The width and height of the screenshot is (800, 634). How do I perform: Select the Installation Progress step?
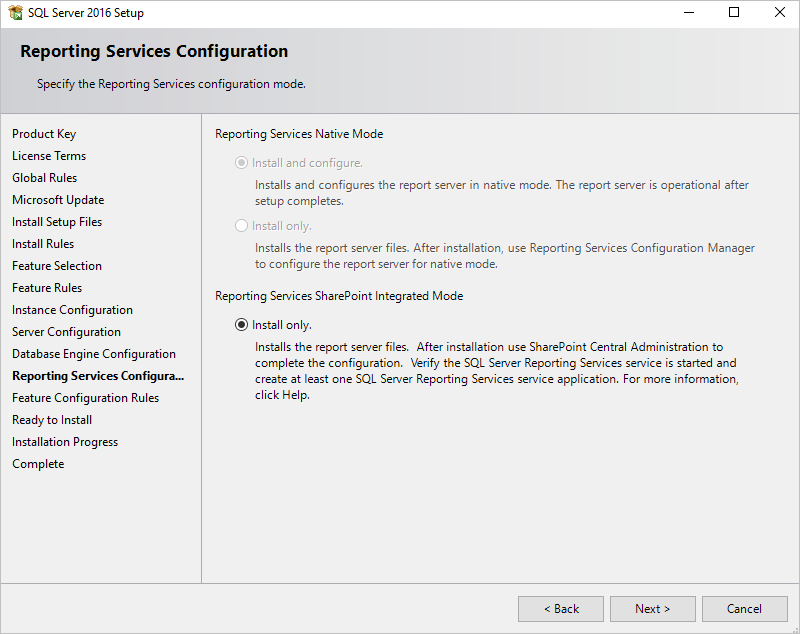click(64, 441)
